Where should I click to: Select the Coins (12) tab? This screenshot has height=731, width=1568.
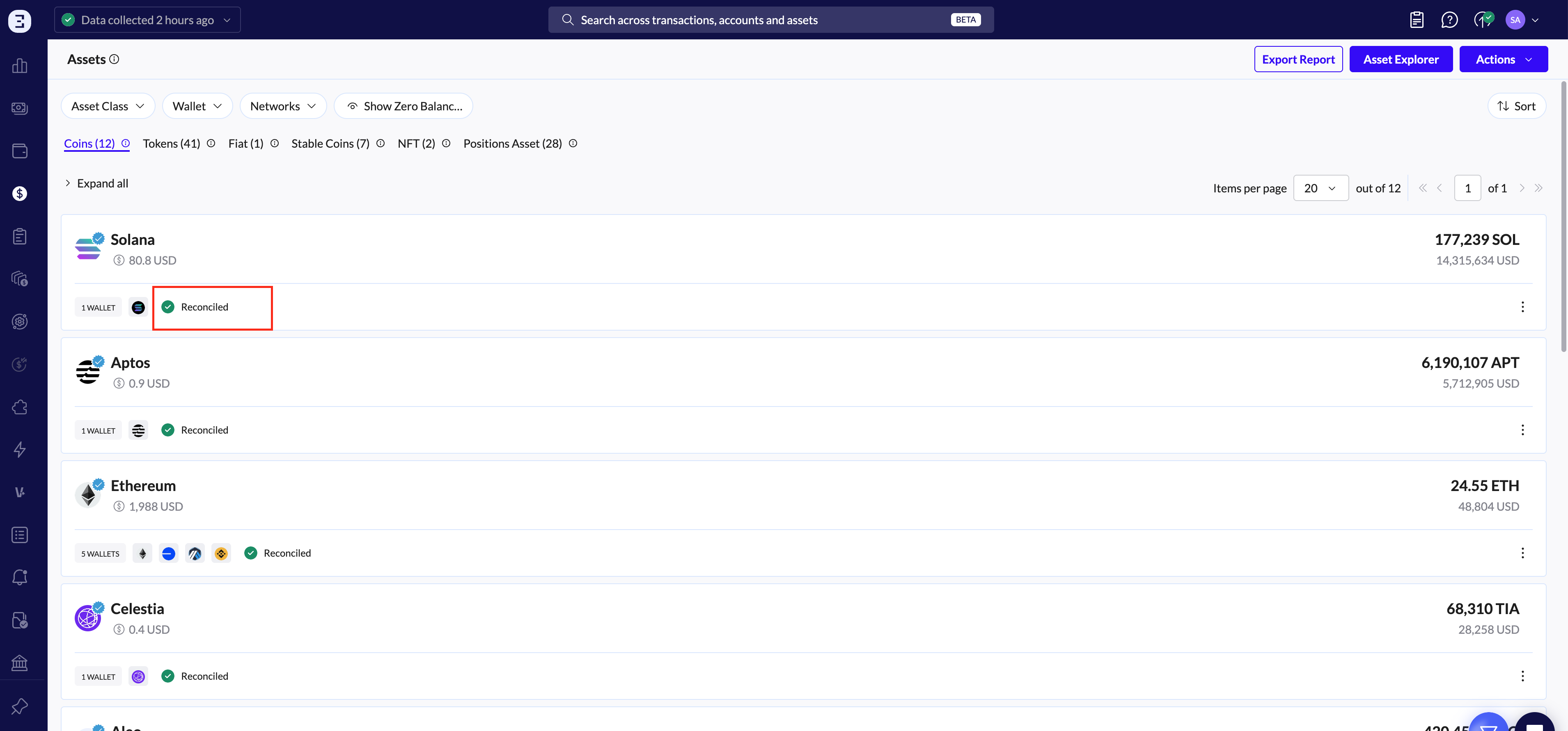pyautogui.click(x=89, y=144)
